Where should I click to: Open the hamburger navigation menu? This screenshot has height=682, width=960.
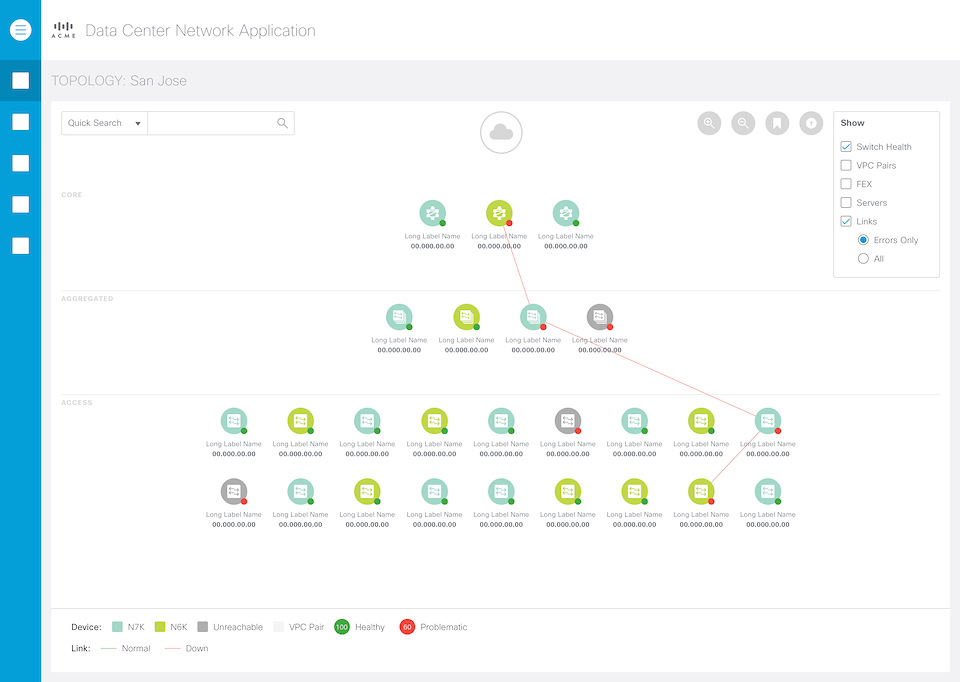21,30
